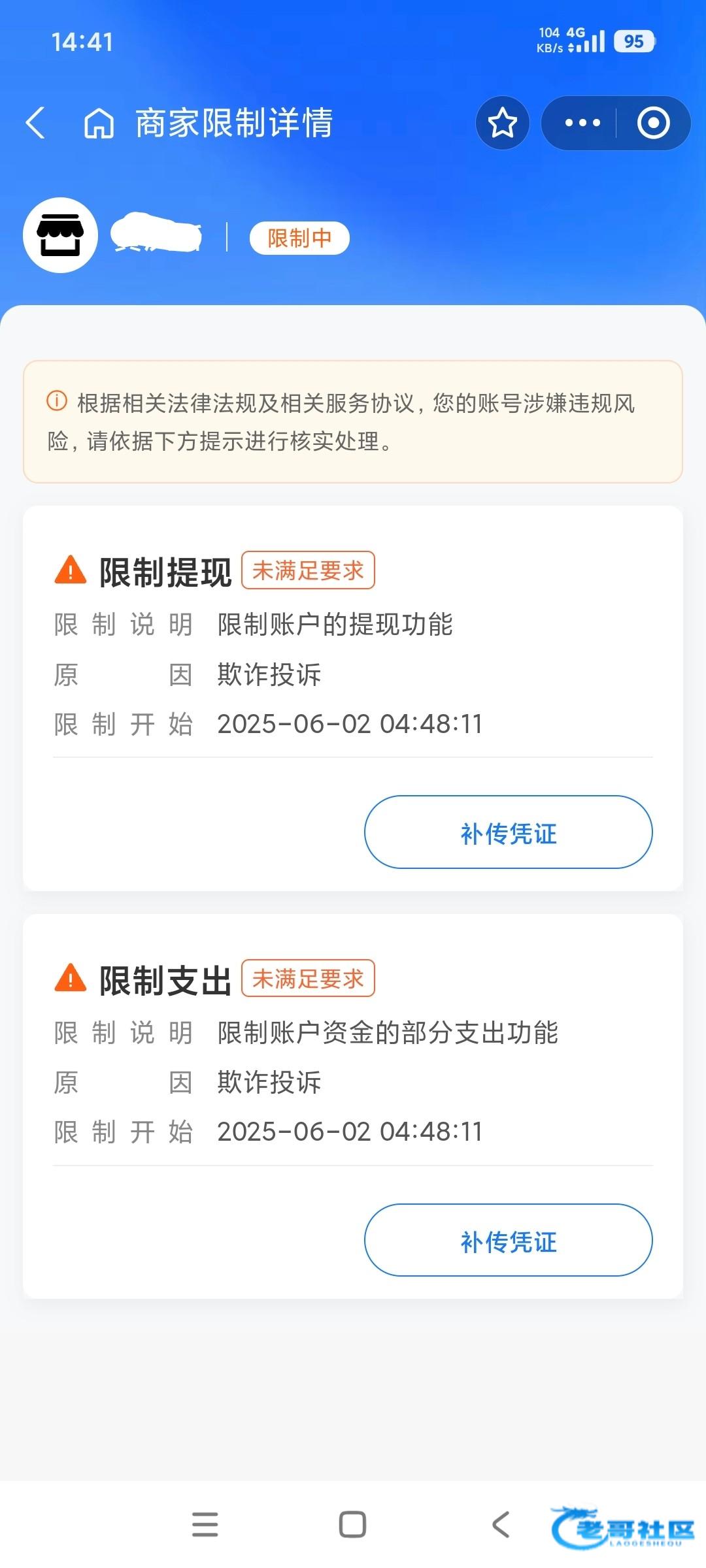Image resolution: width=706 pixels, height=1568 pixels.
Task: Tap the info icon in notice banner
Action: tap(57, 400)
